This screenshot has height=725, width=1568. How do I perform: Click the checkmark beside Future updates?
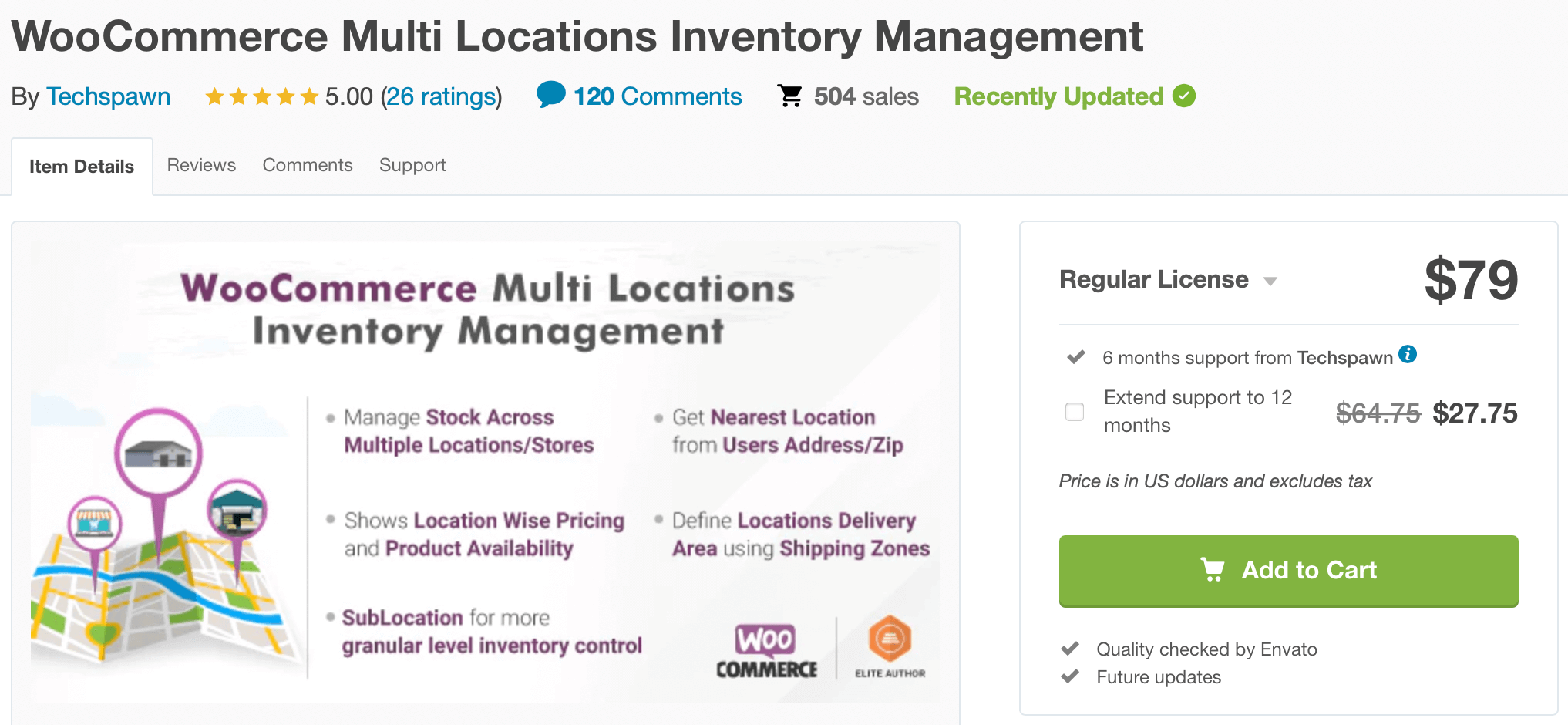[x=1072, y=676]
